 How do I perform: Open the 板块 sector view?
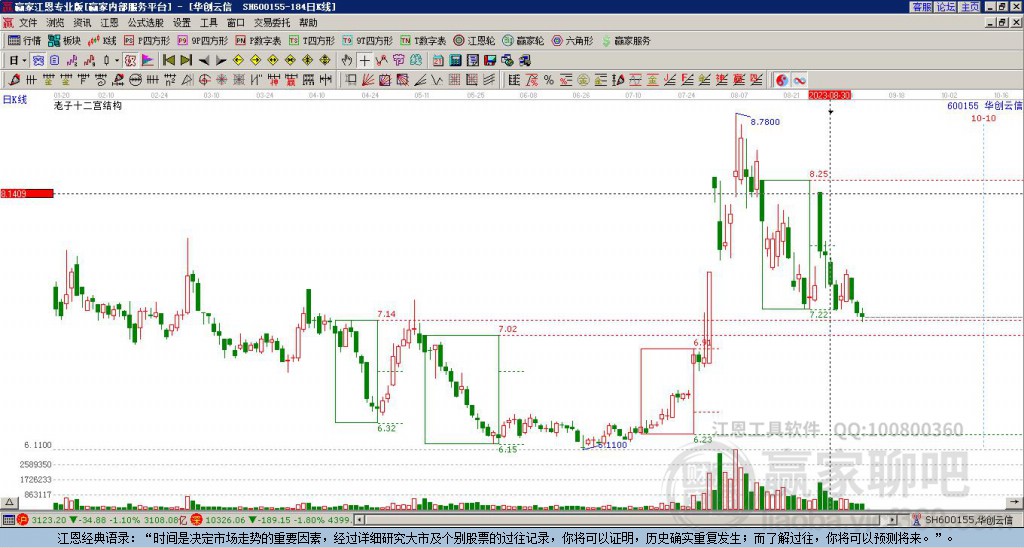64,40
